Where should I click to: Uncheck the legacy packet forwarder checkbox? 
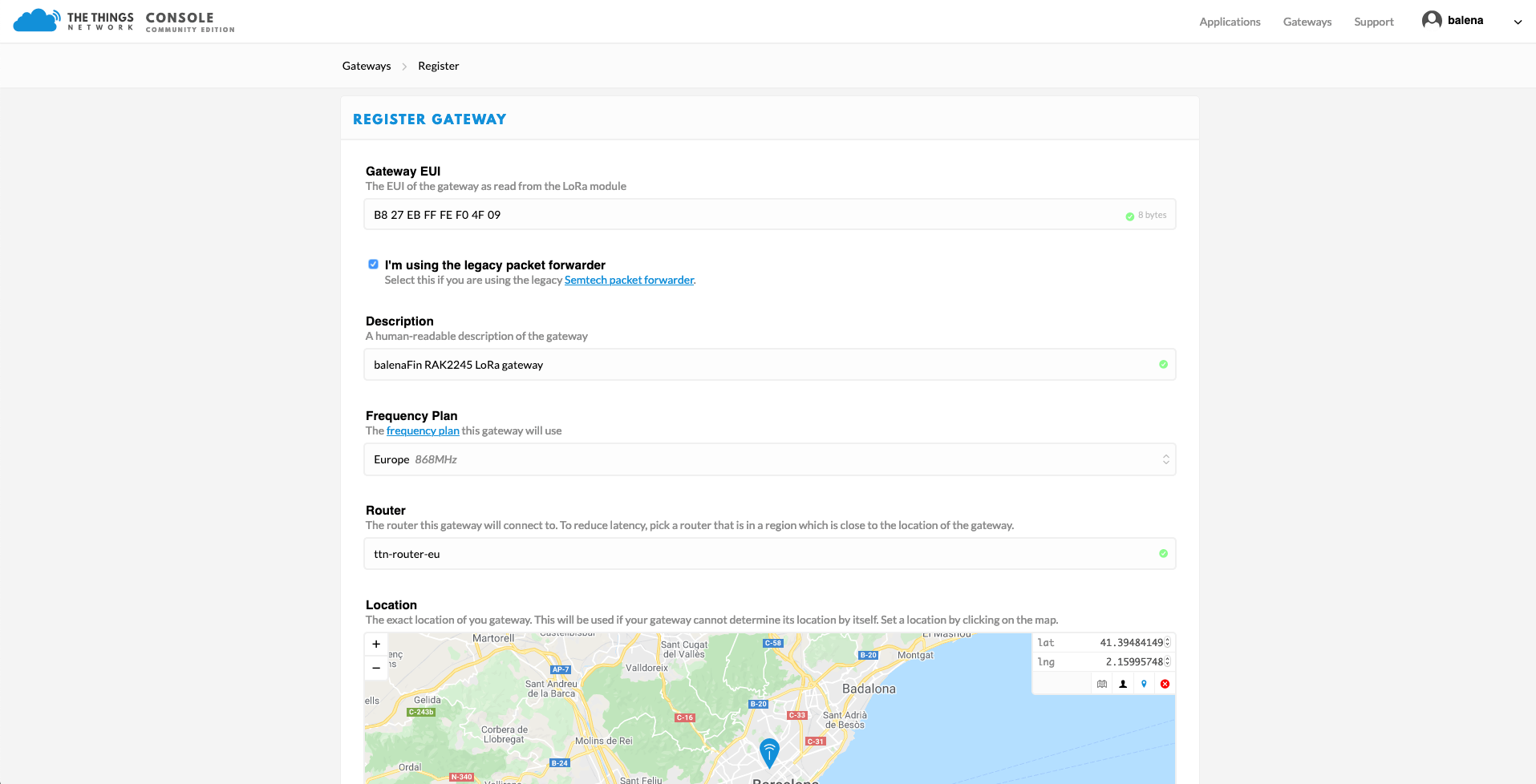(x=372, y=264)
